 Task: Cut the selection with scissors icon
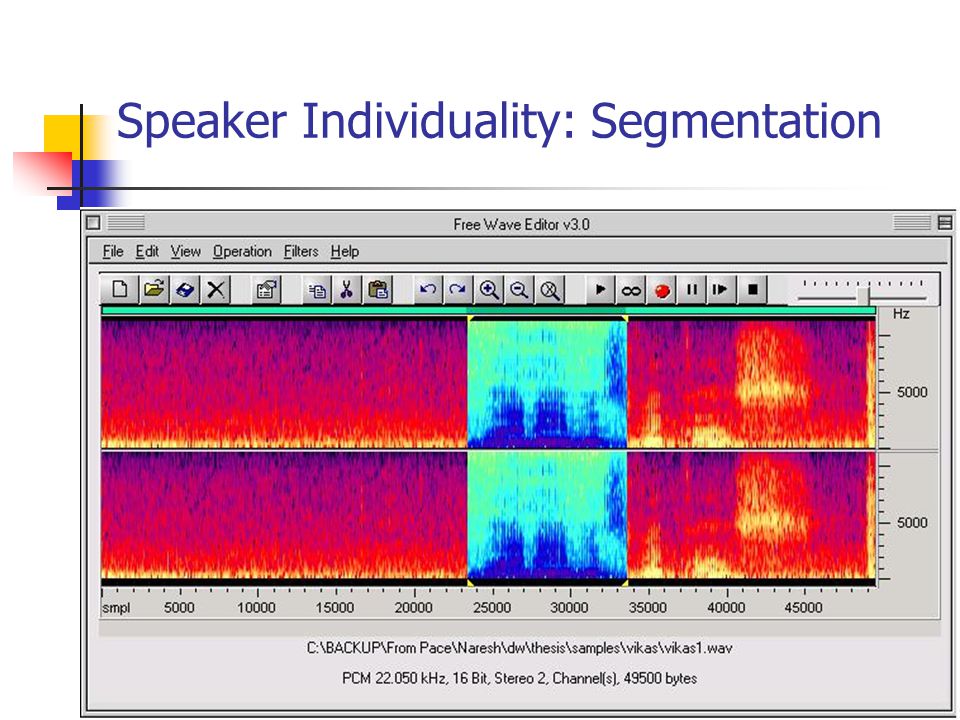(x=347, y=289)
